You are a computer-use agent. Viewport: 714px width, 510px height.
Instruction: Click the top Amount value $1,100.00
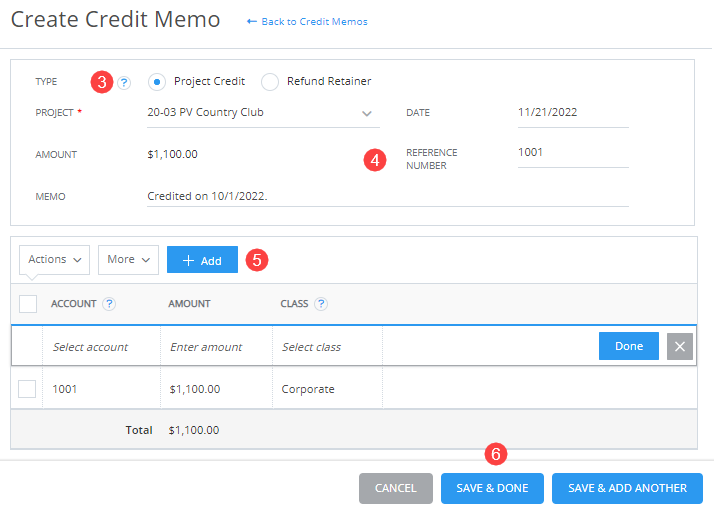pyautogui.click(x=173, y=154)
